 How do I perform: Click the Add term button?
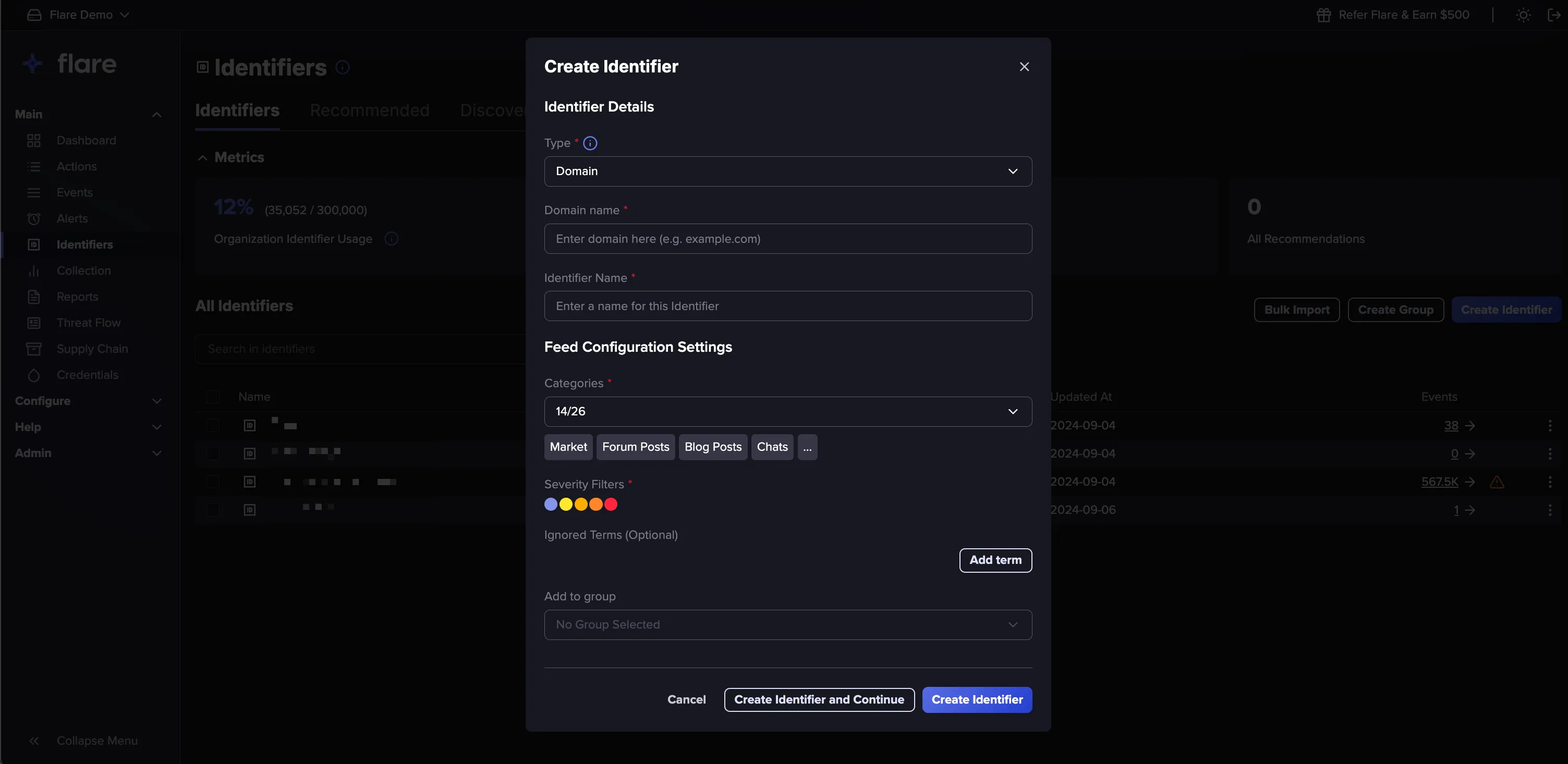pyautogui.click(x=995, y=560)
